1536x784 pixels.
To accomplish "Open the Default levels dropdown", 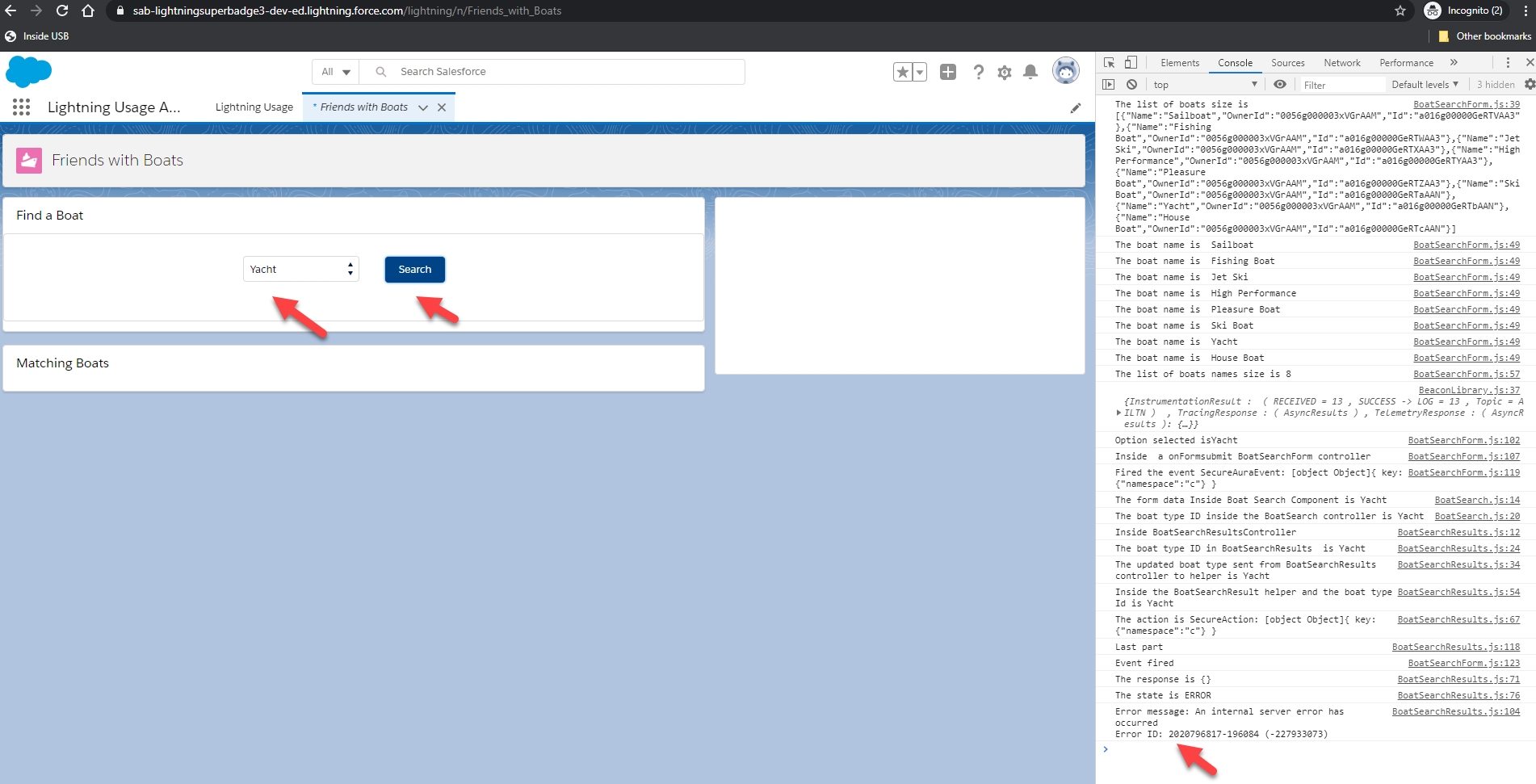I will pos(1425,85).
